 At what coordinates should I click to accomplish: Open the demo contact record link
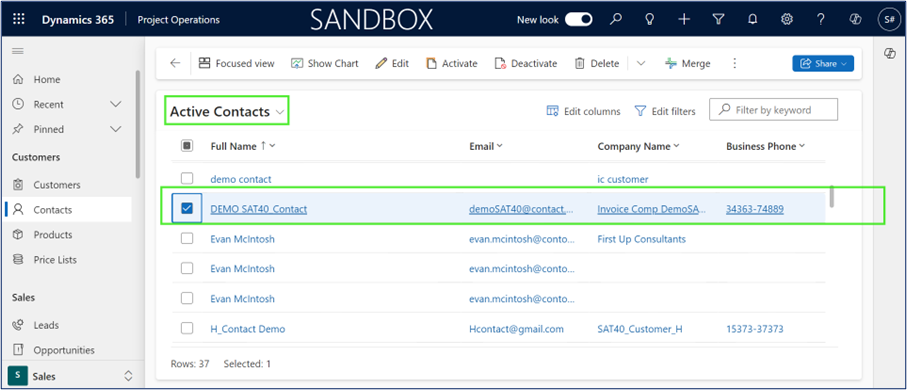tap(241, 179)
